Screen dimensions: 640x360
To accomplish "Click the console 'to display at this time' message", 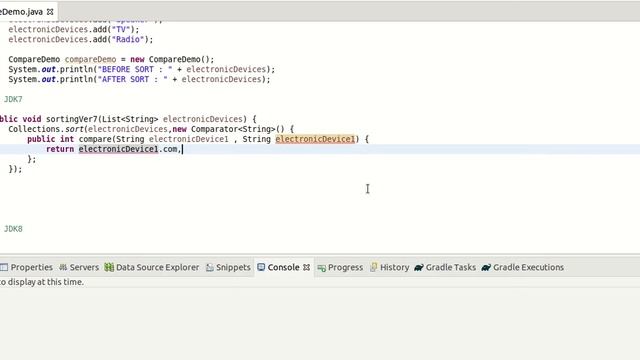I will tap(42, 282).
